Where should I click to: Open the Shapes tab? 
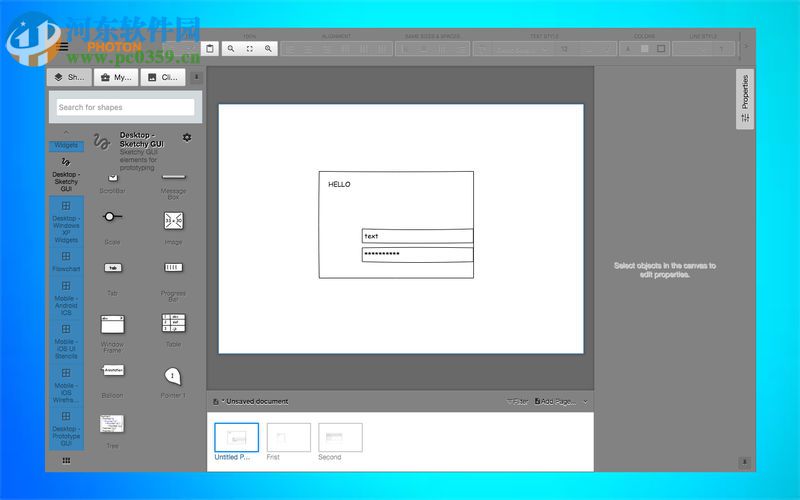(x=69, y=78)
